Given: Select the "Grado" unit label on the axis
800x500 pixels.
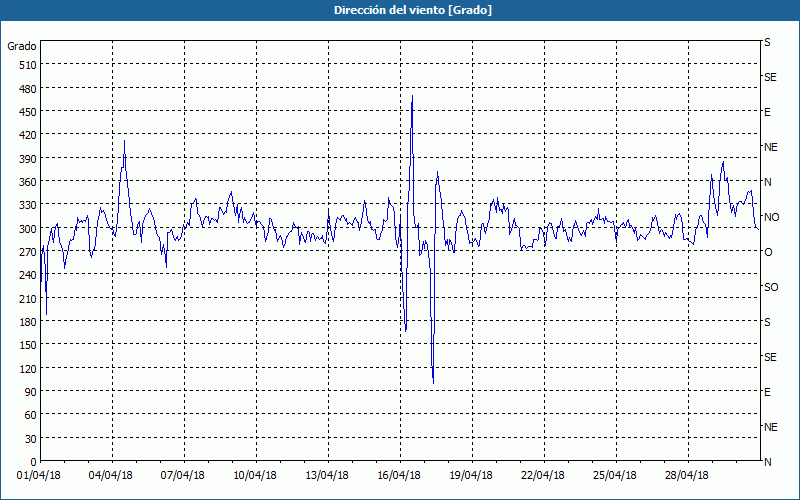Looking at the screenshot, I should tap(22, 46).
